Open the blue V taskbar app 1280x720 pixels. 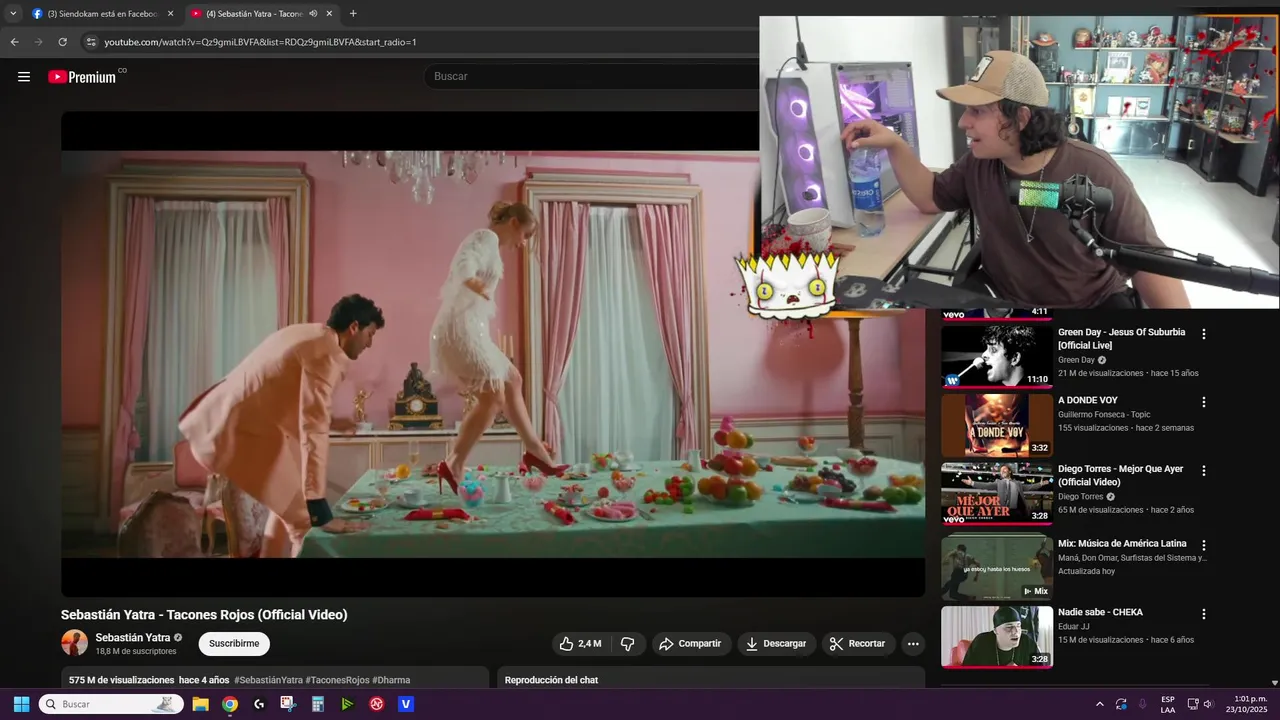point(406,704)
